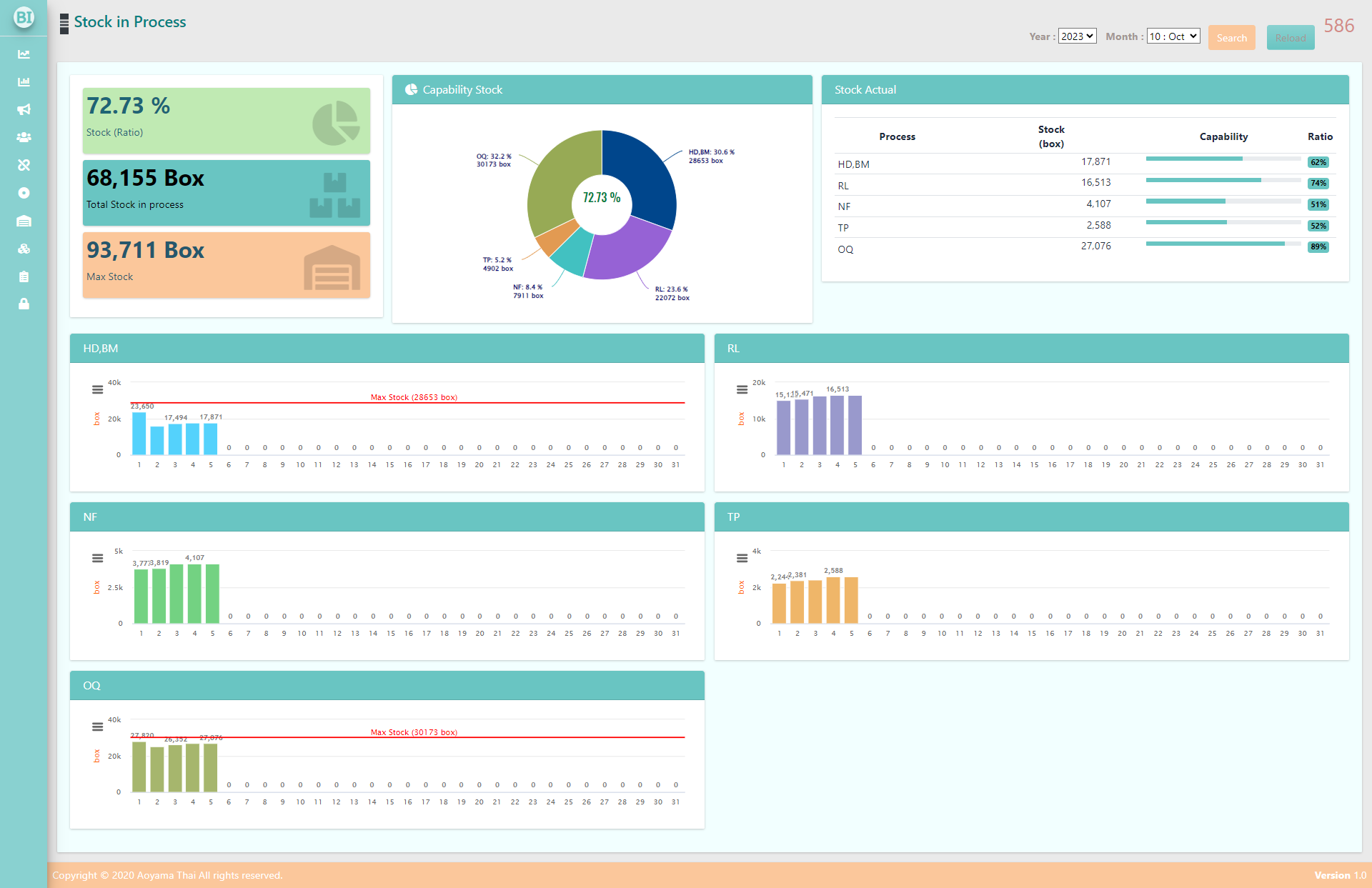Click the disc sidebar icon

click(x=24, y=193)
